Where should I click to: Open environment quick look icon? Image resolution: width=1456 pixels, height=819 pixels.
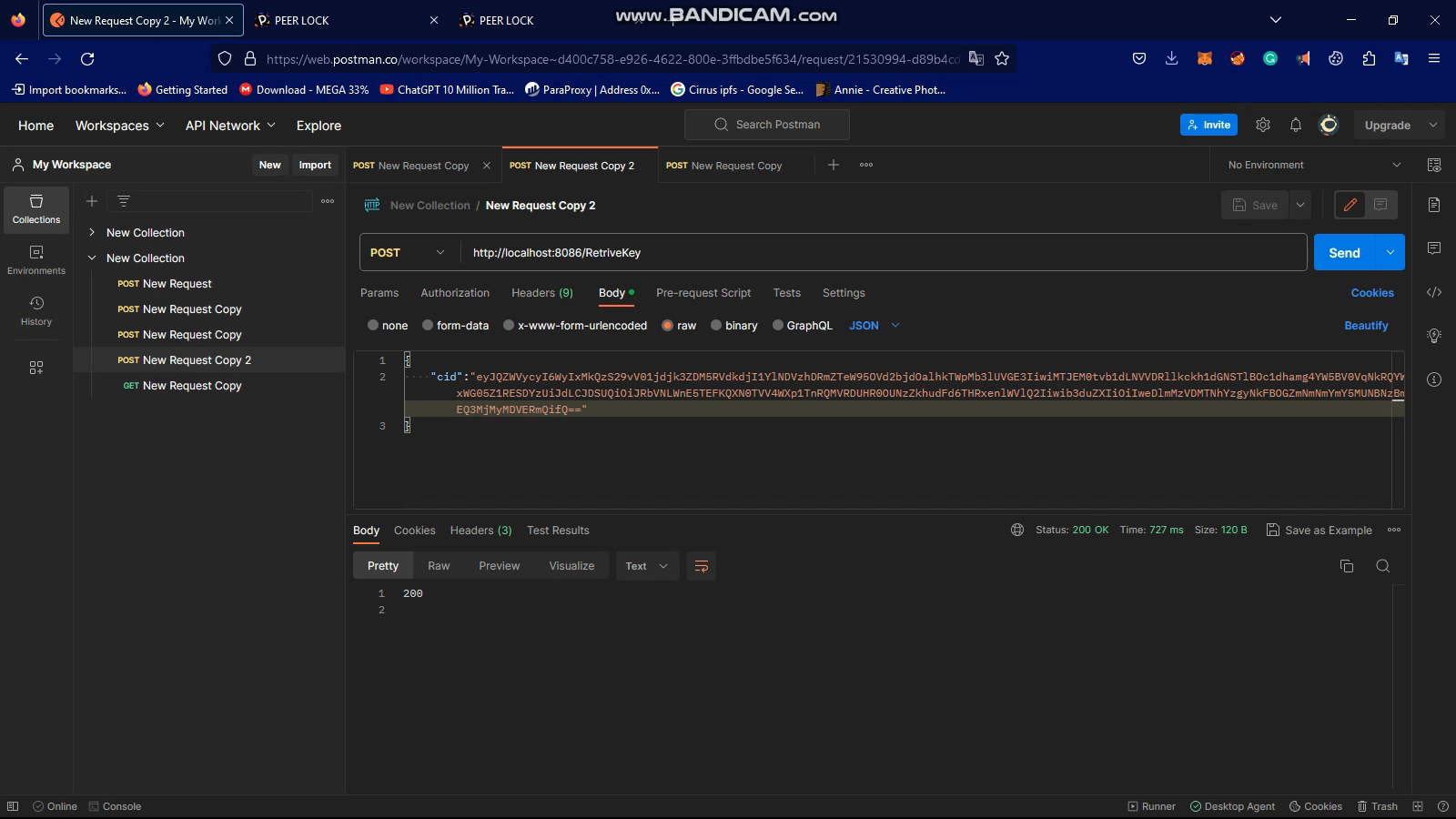click(x=1434, y=165)
